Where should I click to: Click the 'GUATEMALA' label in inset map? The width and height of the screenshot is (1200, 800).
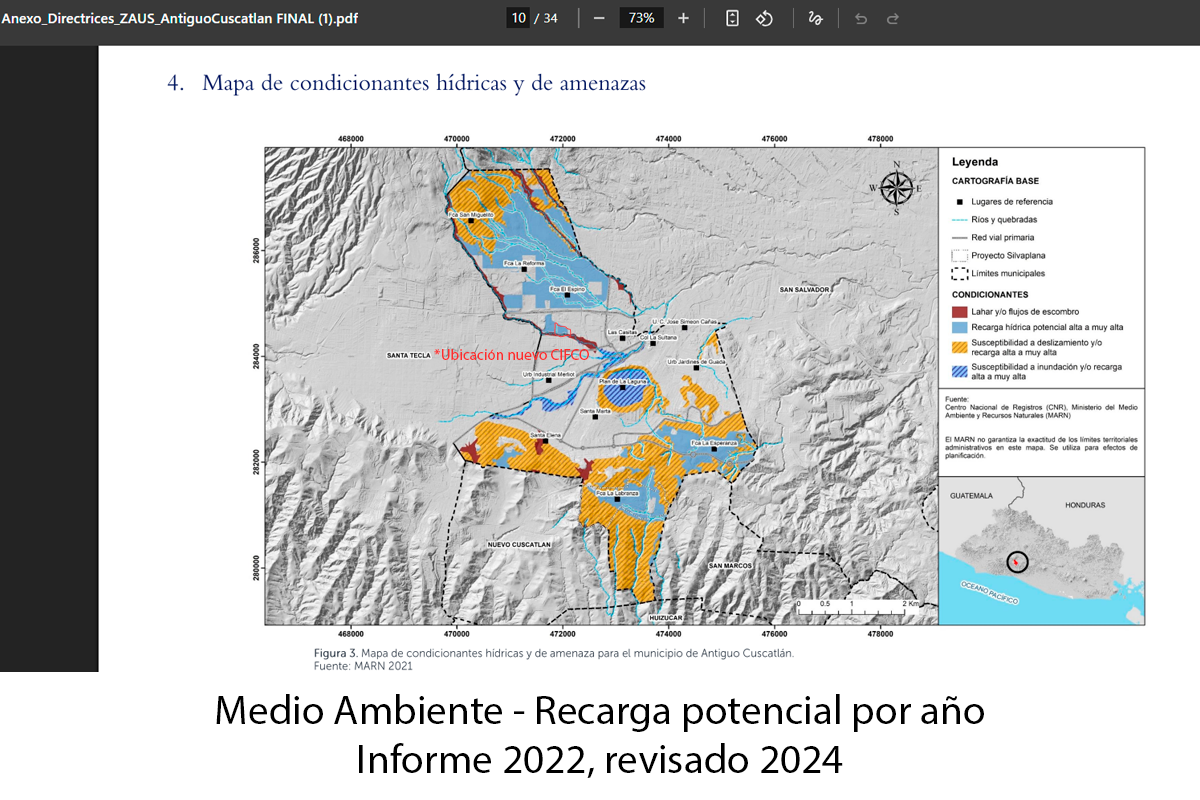click(x=971, y=496)
